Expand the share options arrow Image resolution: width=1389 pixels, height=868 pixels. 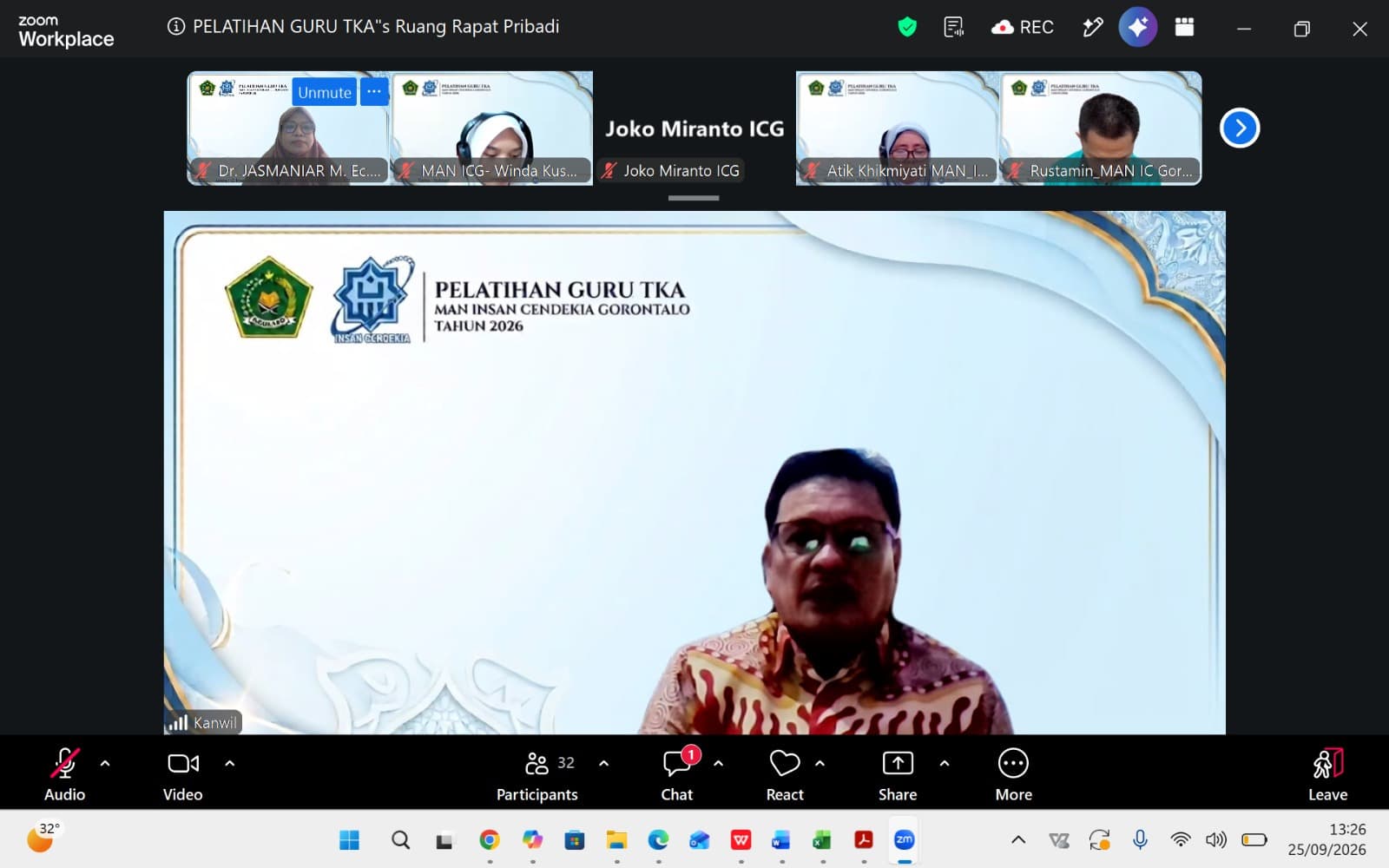click(945, 764)
